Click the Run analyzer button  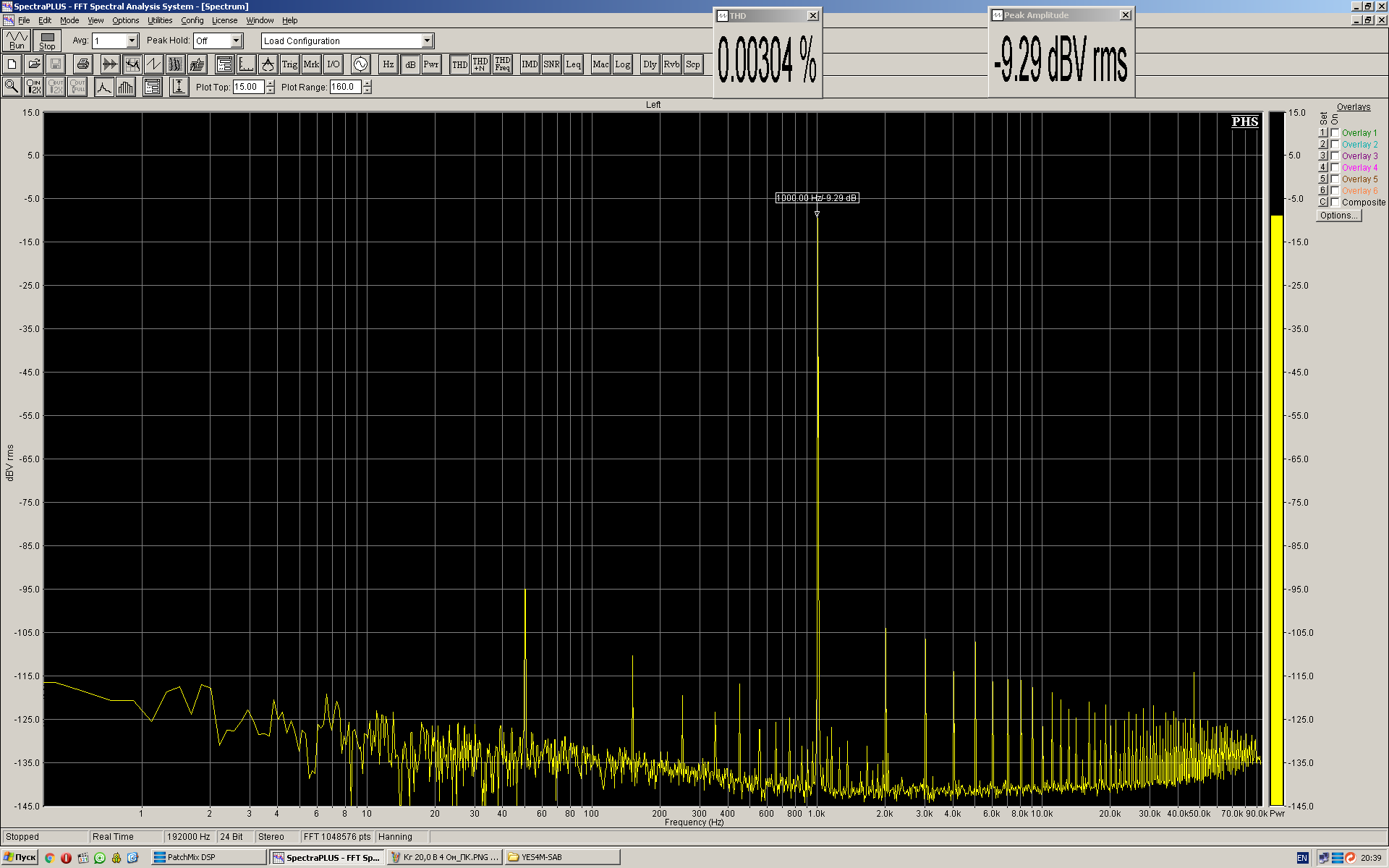[x=17, y=41]
